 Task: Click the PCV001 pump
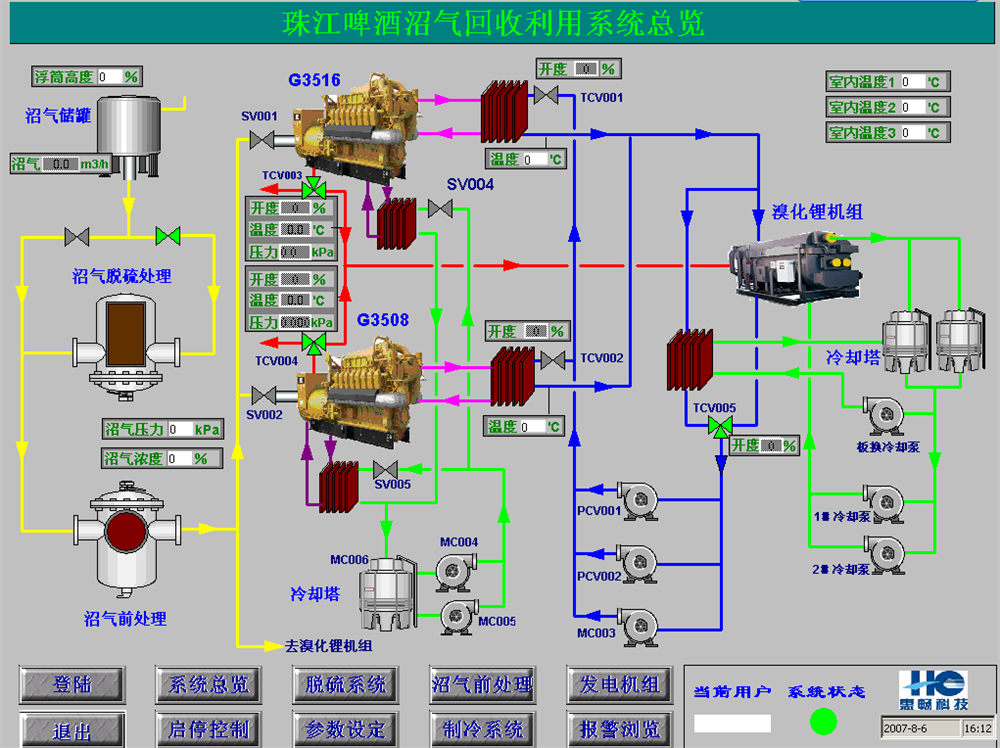point(637,499)
